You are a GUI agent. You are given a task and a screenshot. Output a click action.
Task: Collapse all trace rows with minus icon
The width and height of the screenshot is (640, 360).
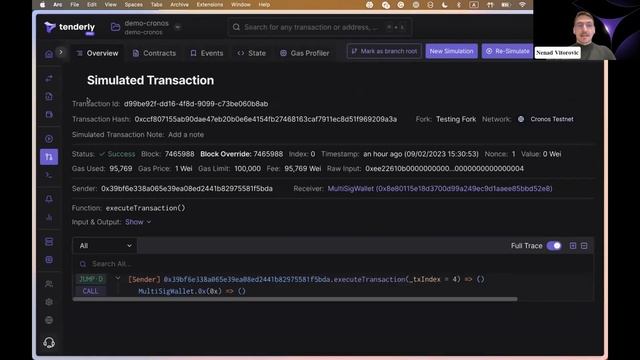[x=584, y=246]
